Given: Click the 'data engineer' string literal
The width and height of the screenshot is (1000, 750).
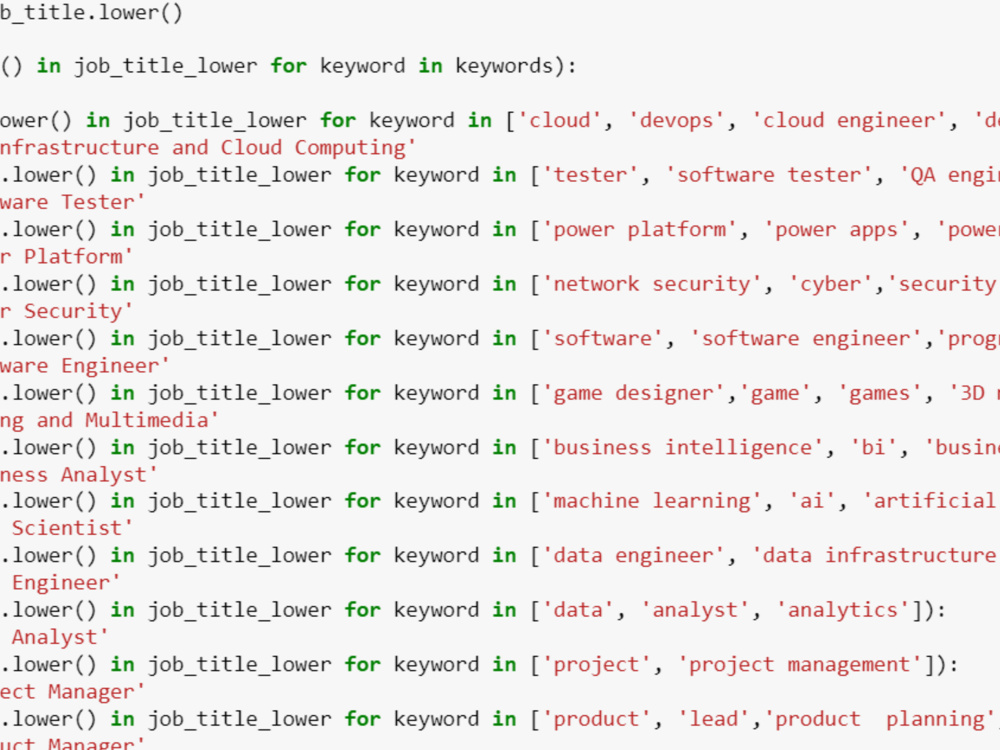Looking at the screenshot, I should click(631, 555).
